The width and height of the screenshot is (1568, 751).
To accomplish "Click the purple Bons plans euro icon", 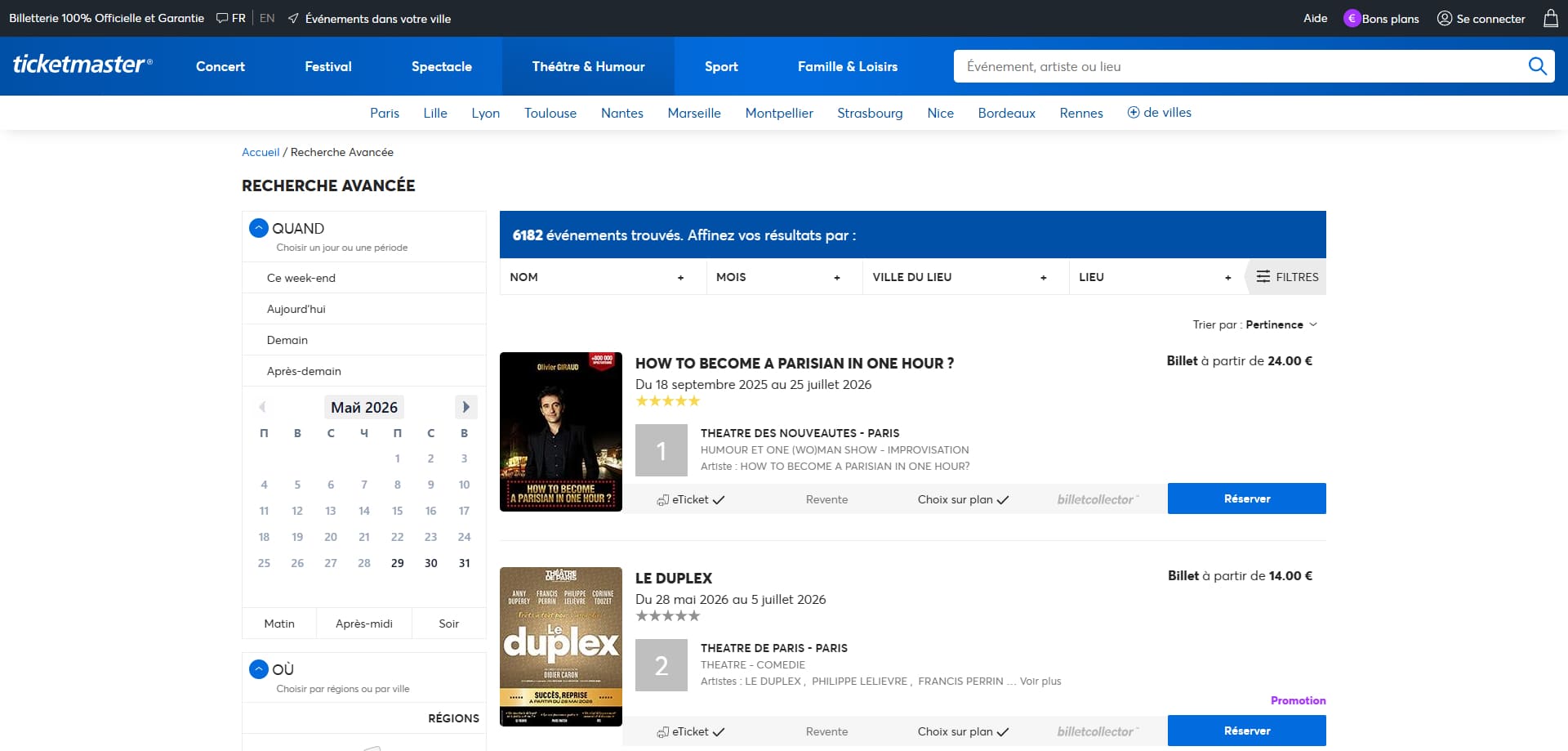I will (1352, 18).
